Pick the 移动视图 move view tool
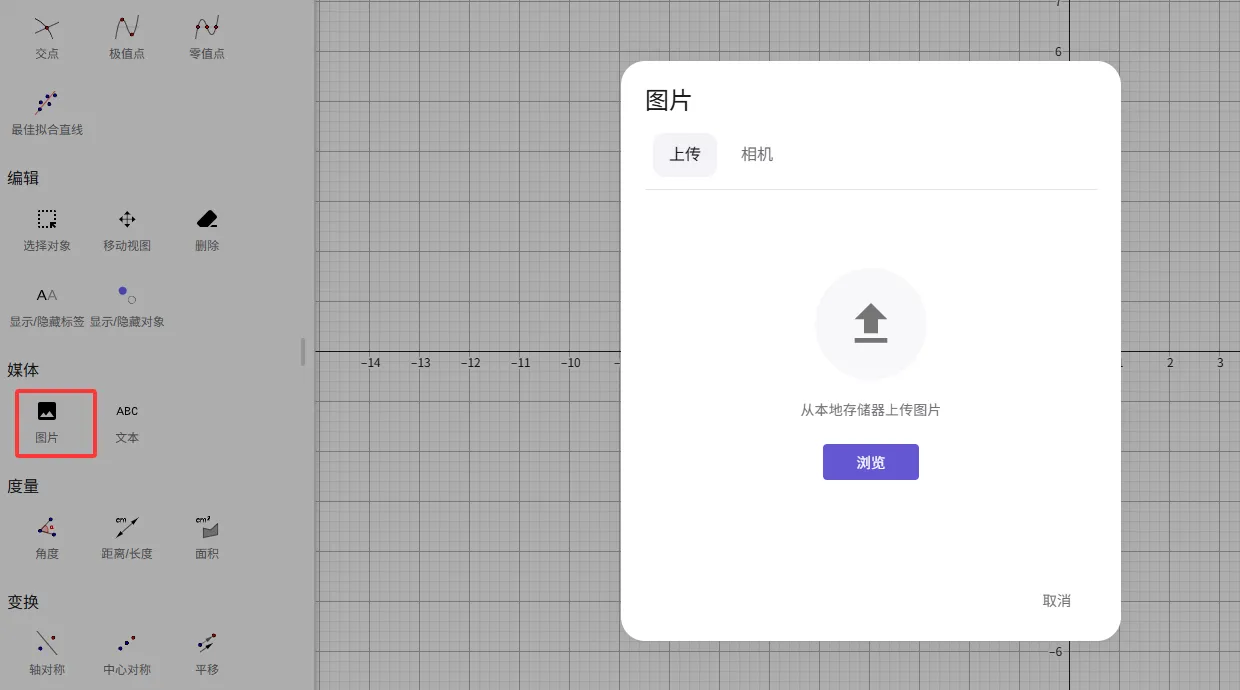This screenshot has width=1240, height=690. [x=127, y=228]
